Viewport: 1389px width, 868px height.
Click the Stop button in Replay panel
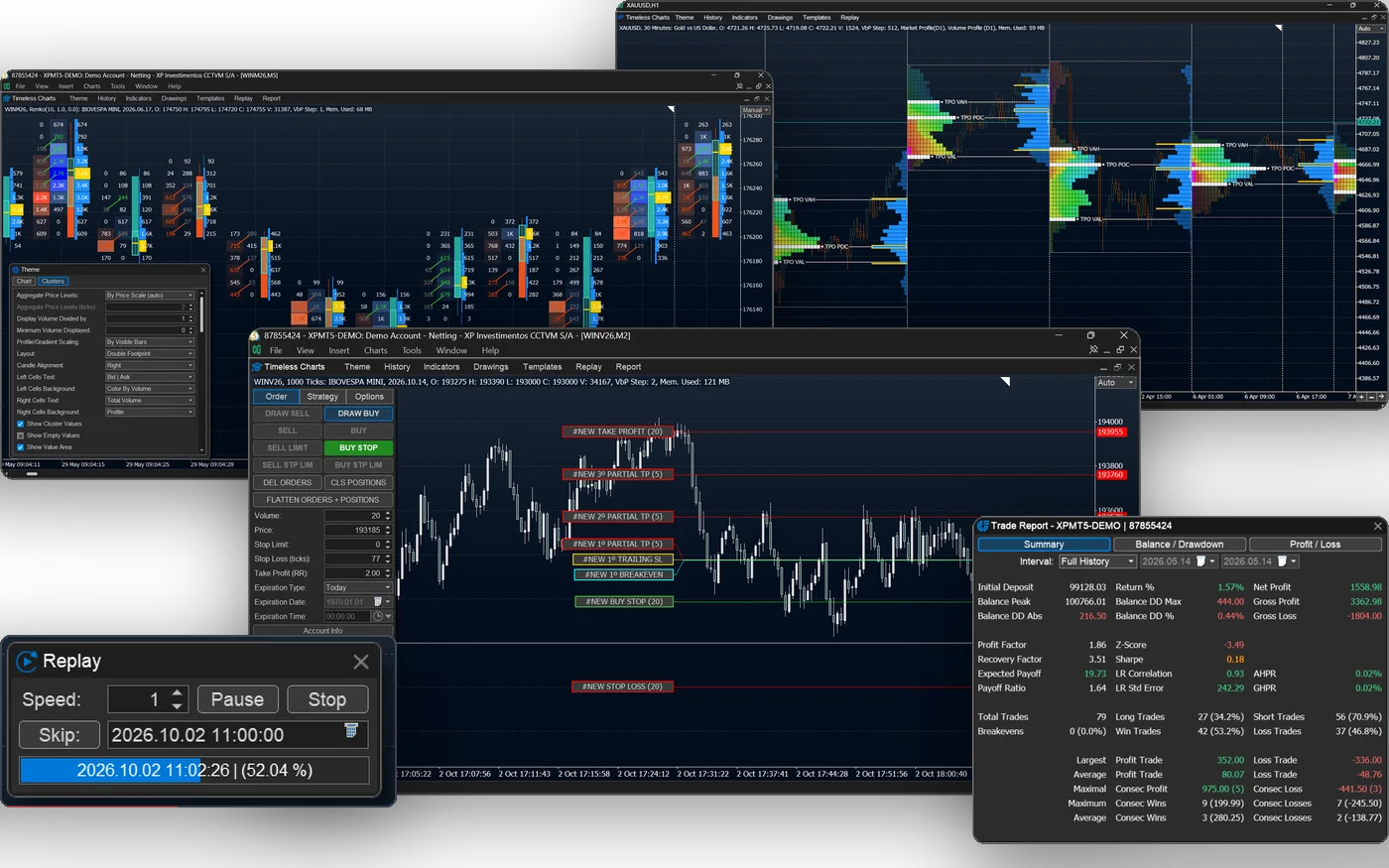pos(327,699)
